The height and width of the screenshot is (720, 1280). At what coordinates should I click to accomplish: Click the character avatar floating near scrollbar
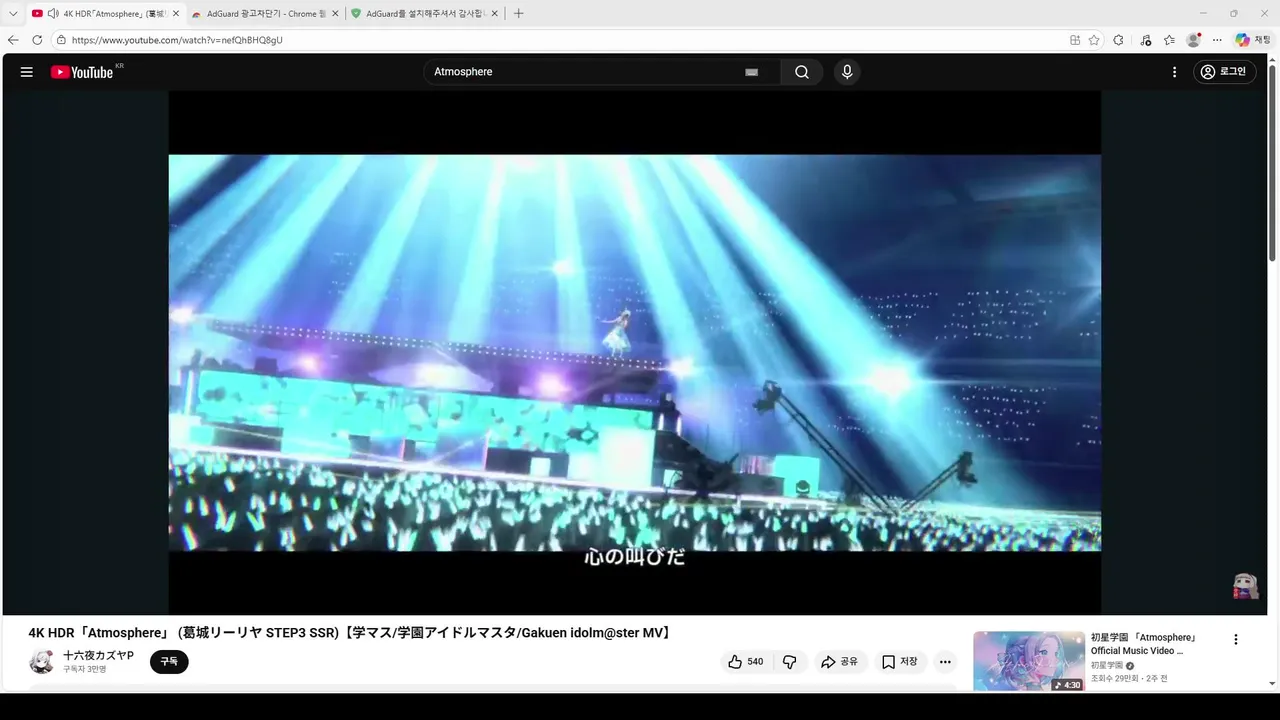click(1245, 587)
